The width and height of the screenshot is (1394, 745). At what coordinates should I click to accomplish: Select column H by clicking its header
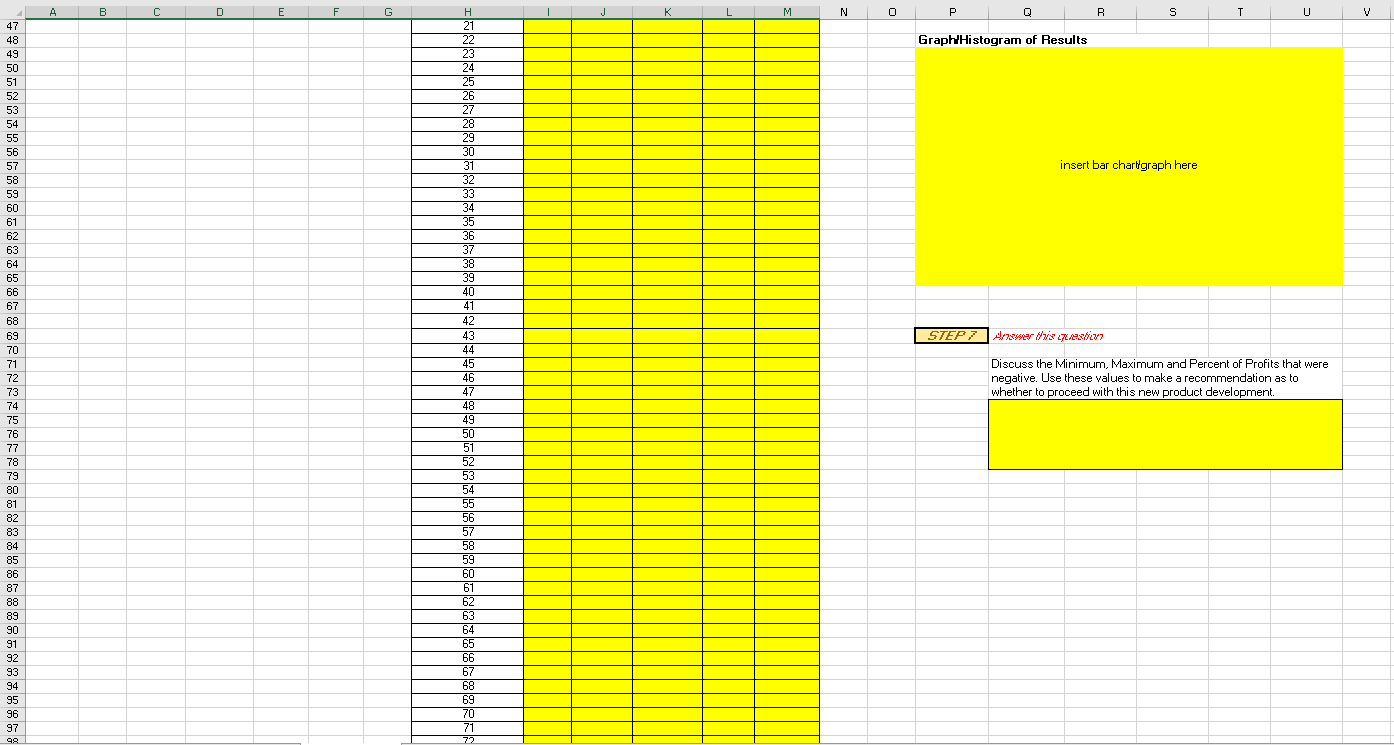tap(467, 10)
